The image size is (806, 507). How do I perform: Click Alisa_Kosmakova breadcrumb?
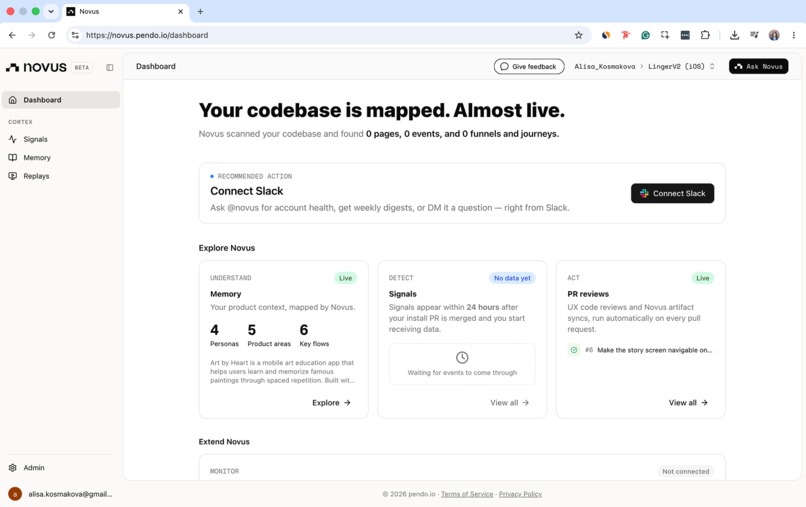pyautogui.click(x=604, y=66)
